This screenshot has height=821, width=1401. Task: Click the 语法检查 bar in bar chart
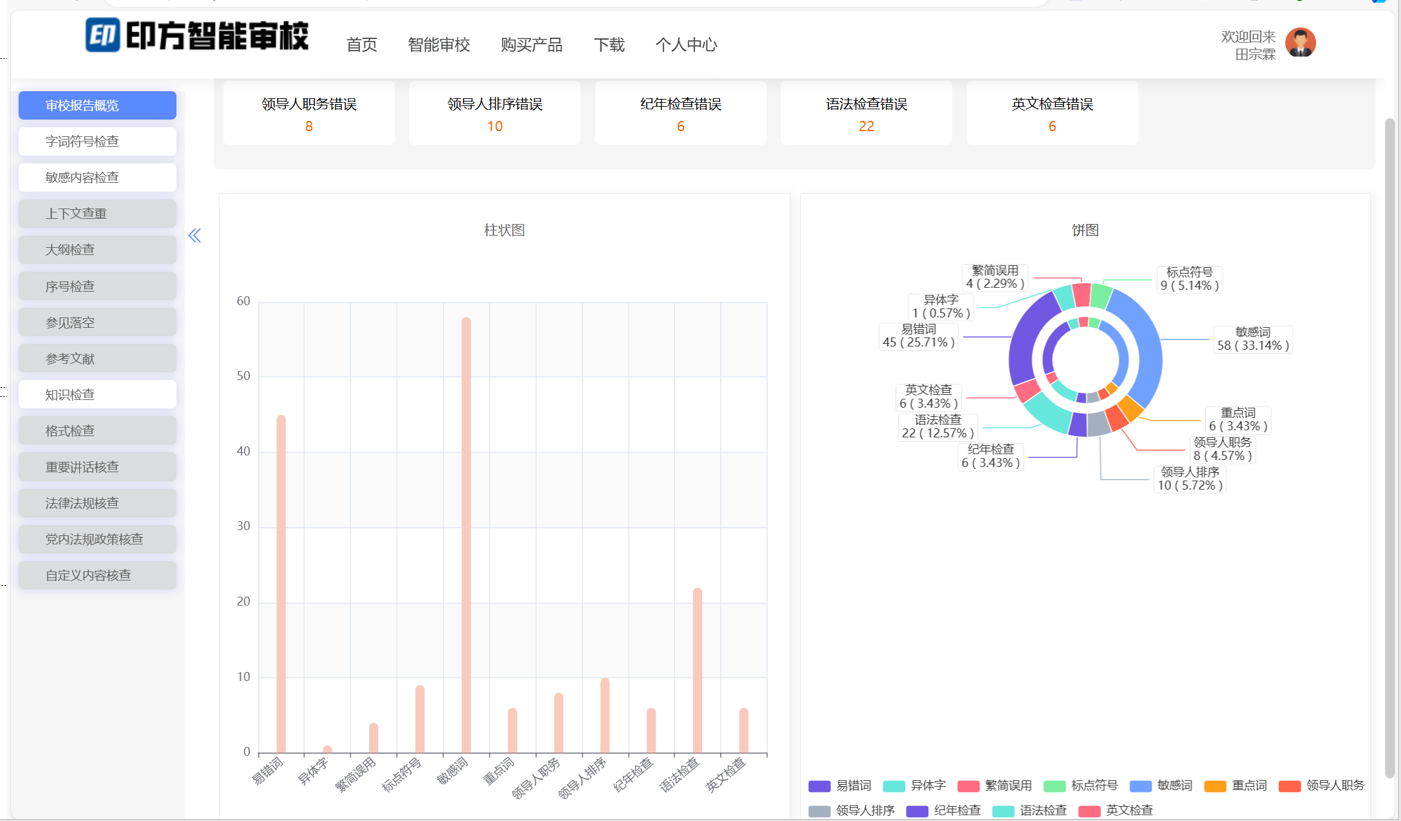pyautogui.click(x=697, y=670)
